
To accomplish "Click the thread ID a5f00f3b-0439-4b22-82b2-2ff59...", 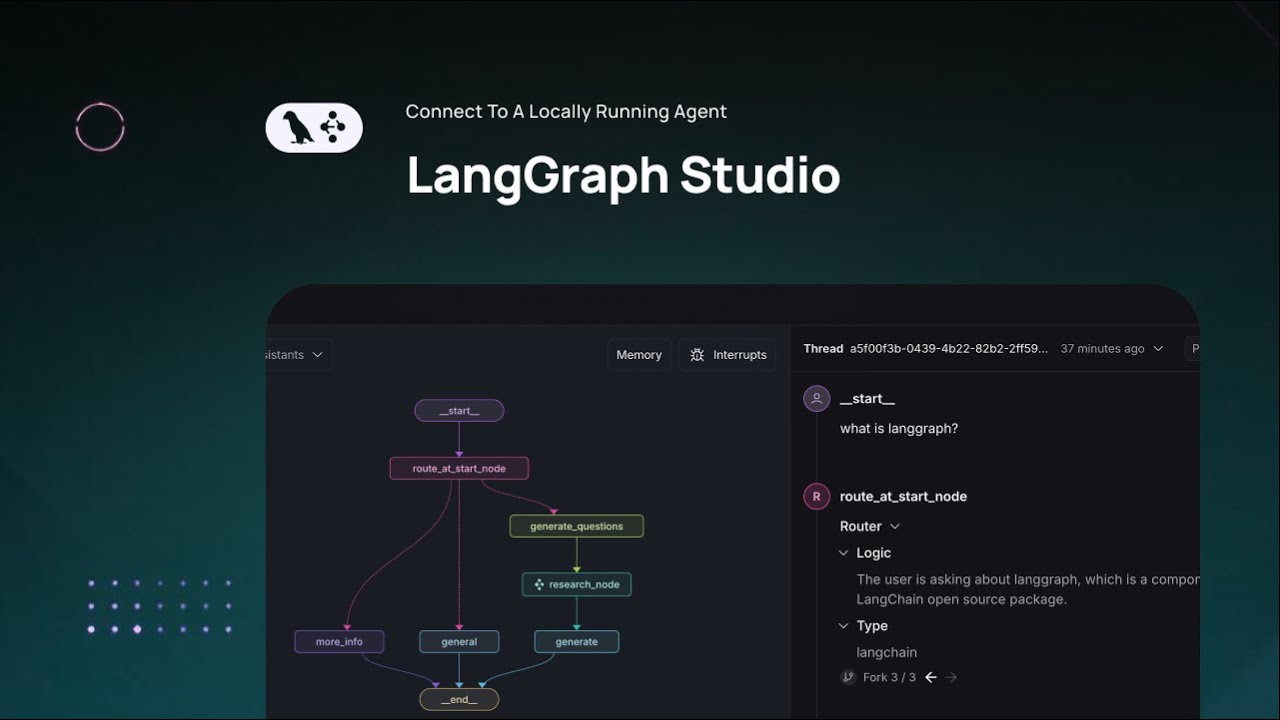I will tap(949, 349).
